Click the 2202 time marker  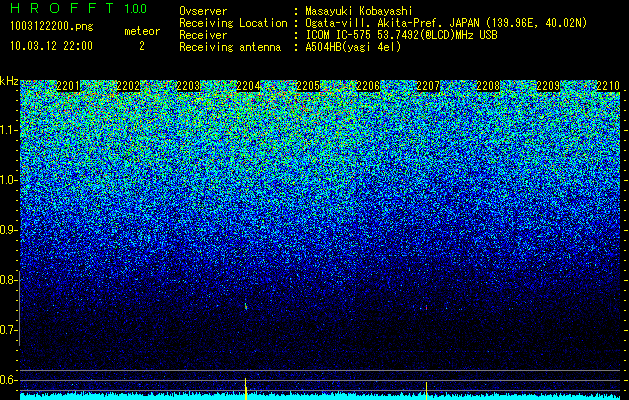pyautogui.click(x=128, y=86)
